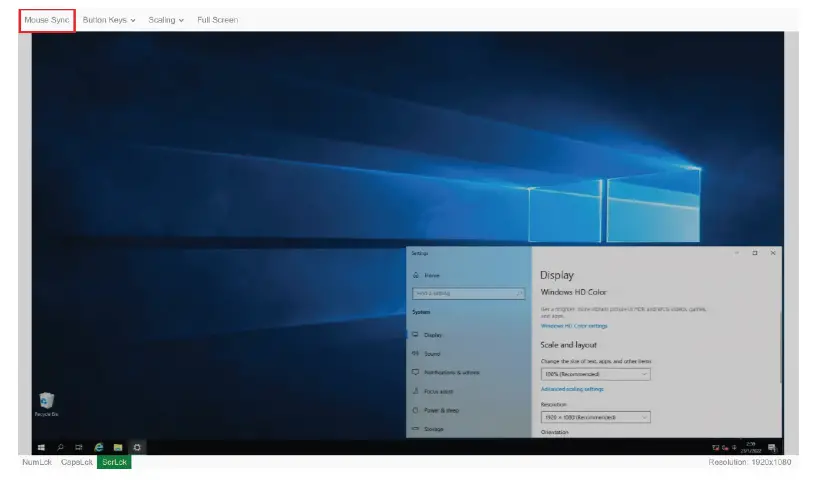Open Task View on the taskbar

(79, 447)
